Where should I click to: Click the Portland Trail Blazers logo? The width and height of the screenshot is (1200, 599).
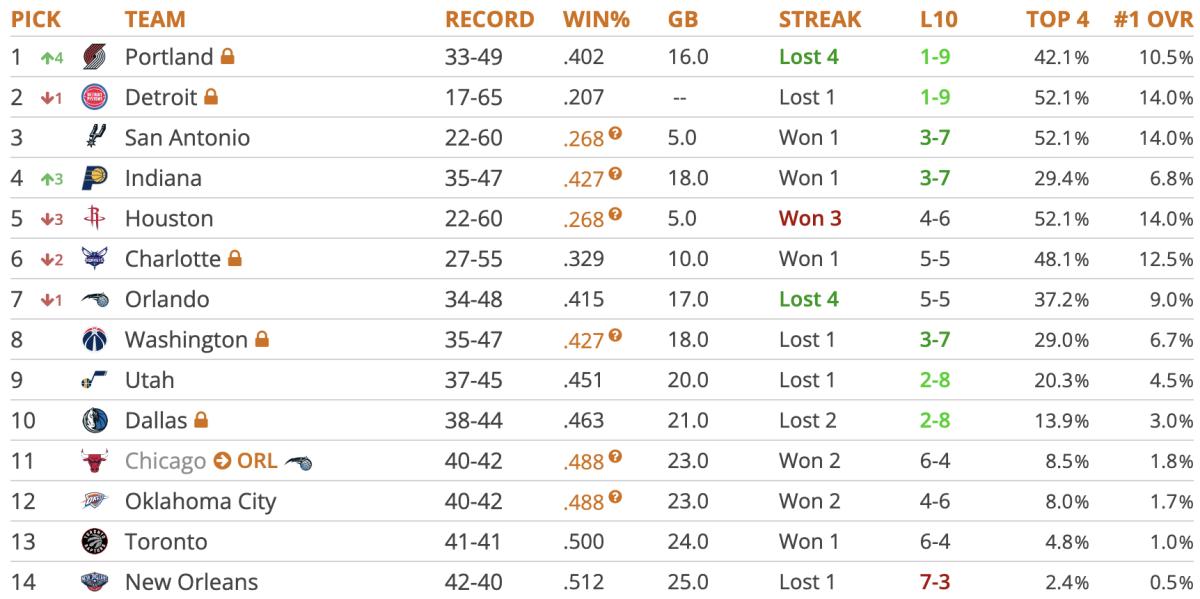point(93,57)
